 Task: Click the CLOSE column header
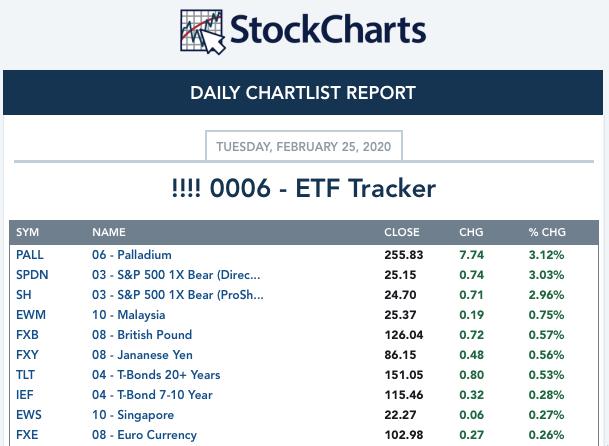(x=402, y=232)
